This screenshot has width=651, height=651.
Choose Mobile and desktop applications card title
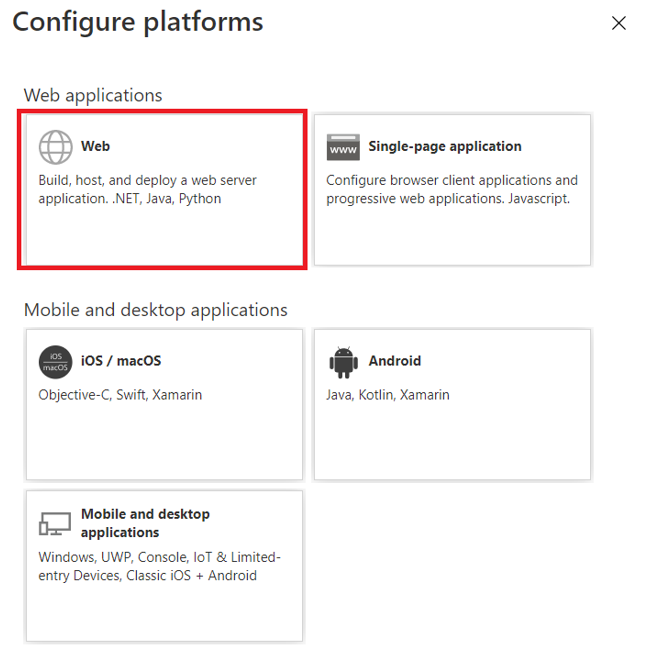pyautogui.click(x=145, y=523)
